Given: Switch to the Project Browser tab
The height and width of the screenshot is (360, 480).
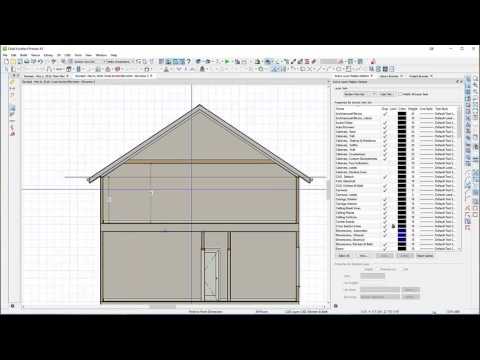Looking at the screenshot, I should 419,76.
